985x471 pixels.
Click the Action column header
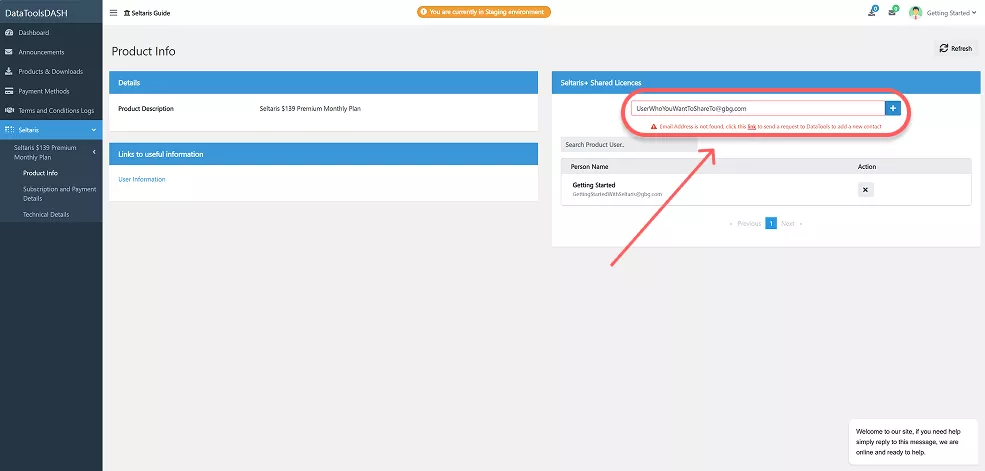point(867,166)
